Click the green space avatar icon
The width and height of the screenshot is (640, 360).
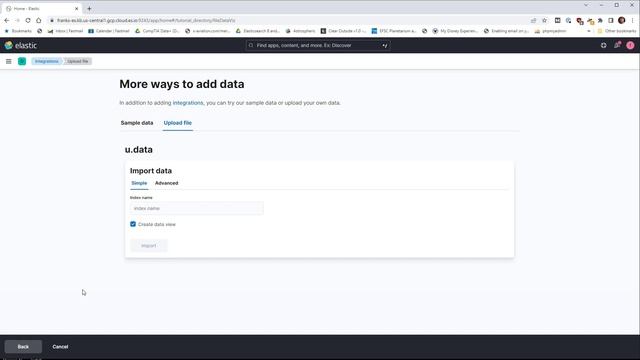coord(22,61)
